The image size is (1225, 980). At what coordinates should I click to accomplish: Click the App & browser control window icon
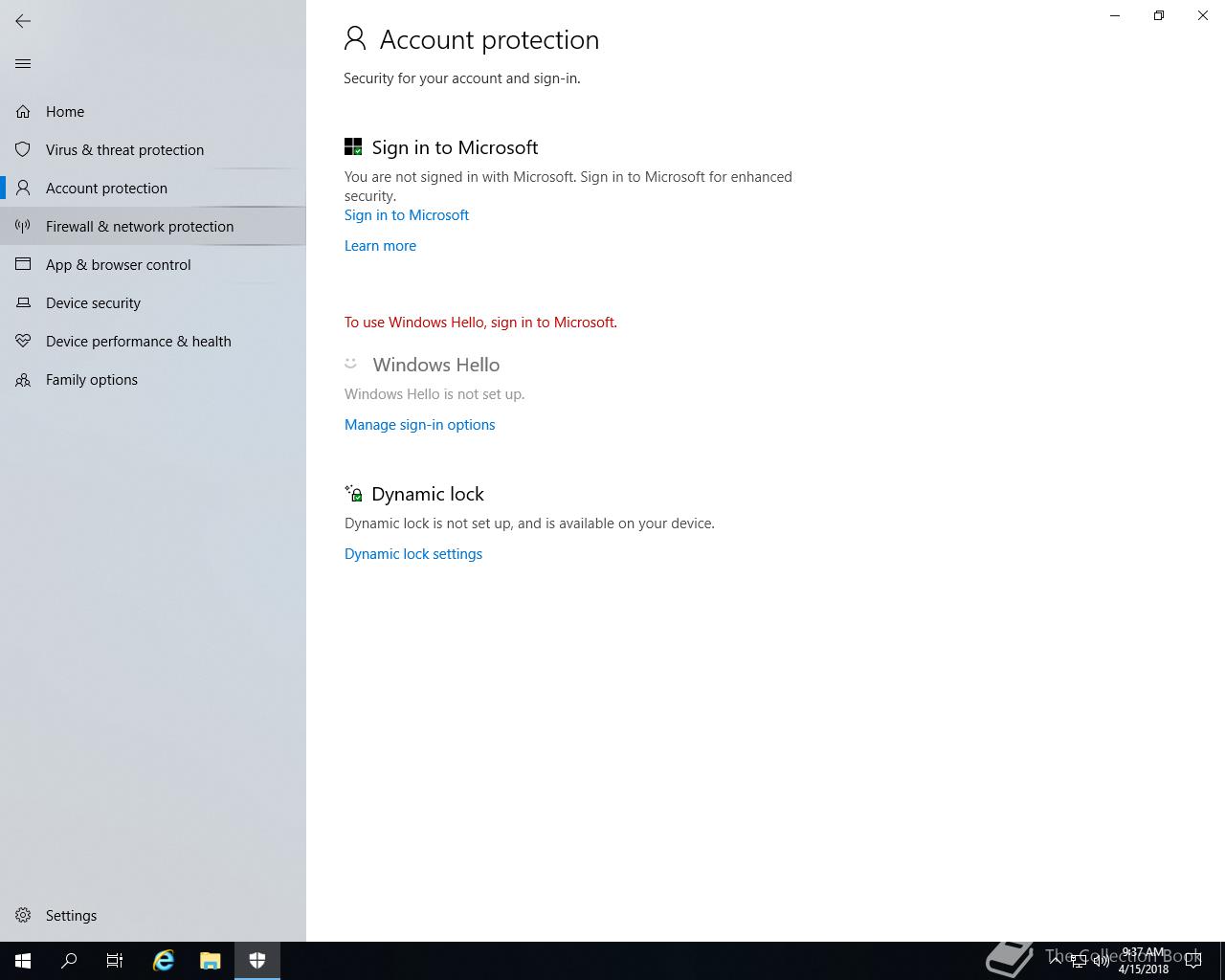coord(23,265)
